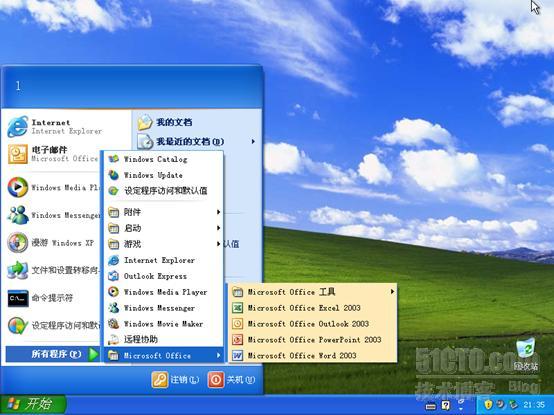Click the 开始 Start button
This screenshot has height=415, width=554.
click(33, 404)
